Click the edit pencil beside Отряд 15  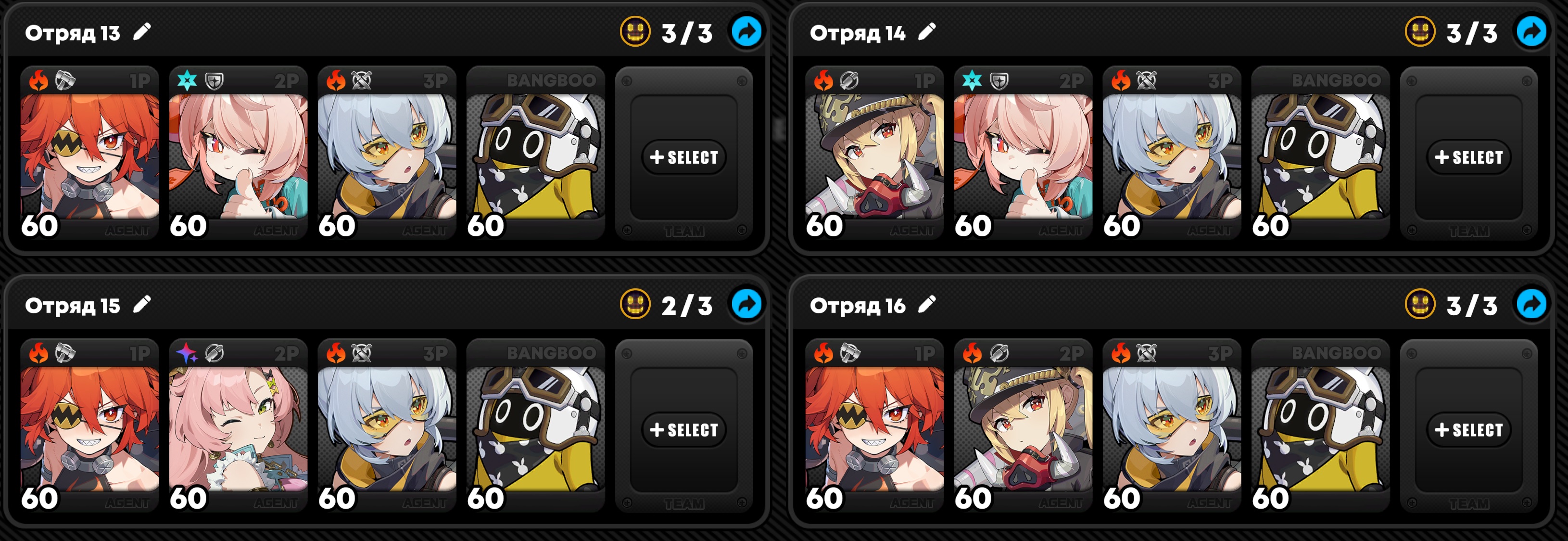coord(142,304)
